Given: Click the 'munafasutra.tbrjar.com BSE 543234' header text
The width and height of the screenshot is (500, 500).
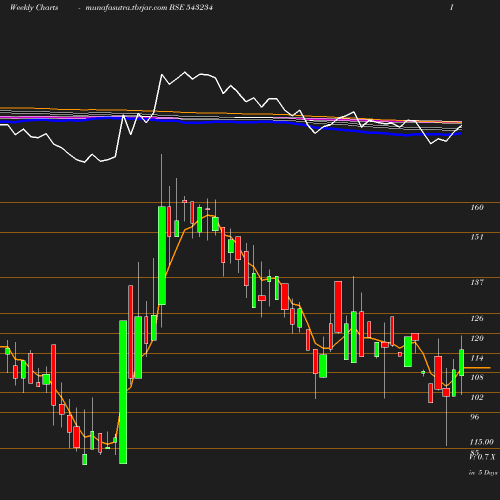Looking at the screenshot, I should point(149,8).
